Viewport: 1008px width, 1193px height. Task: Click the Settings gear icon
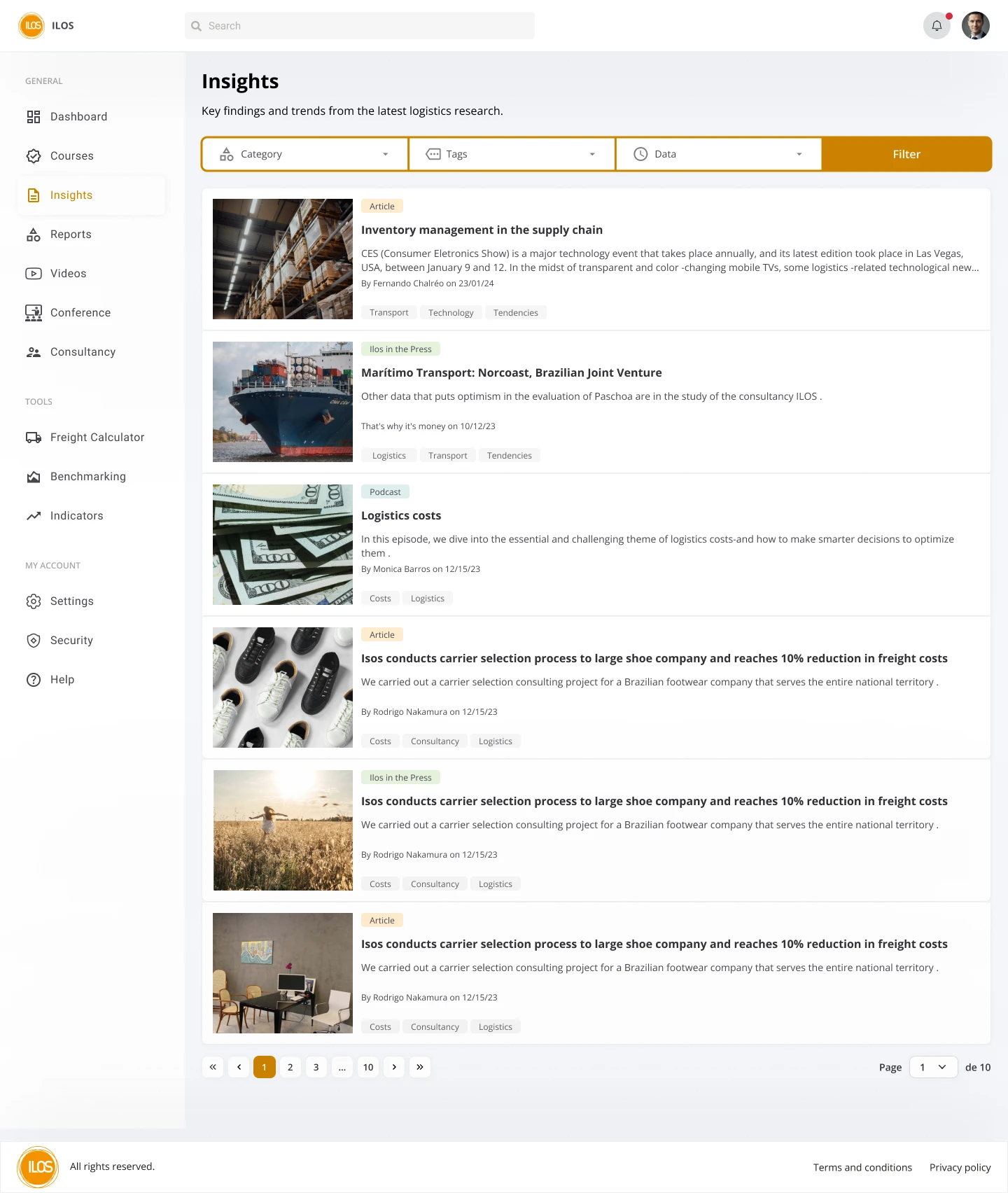point(34,601)
